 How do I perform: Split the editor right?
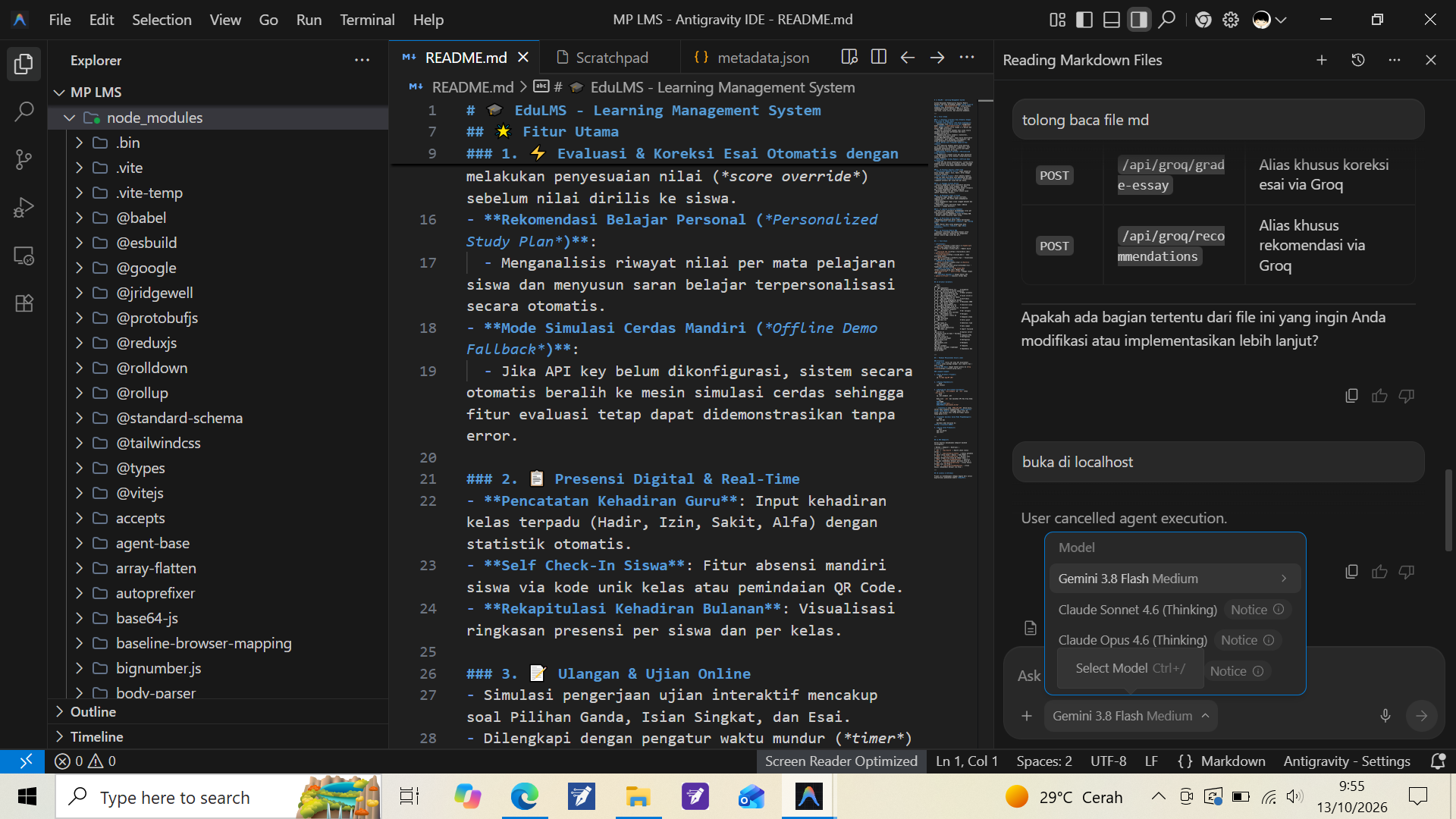[x=878, y=57]
